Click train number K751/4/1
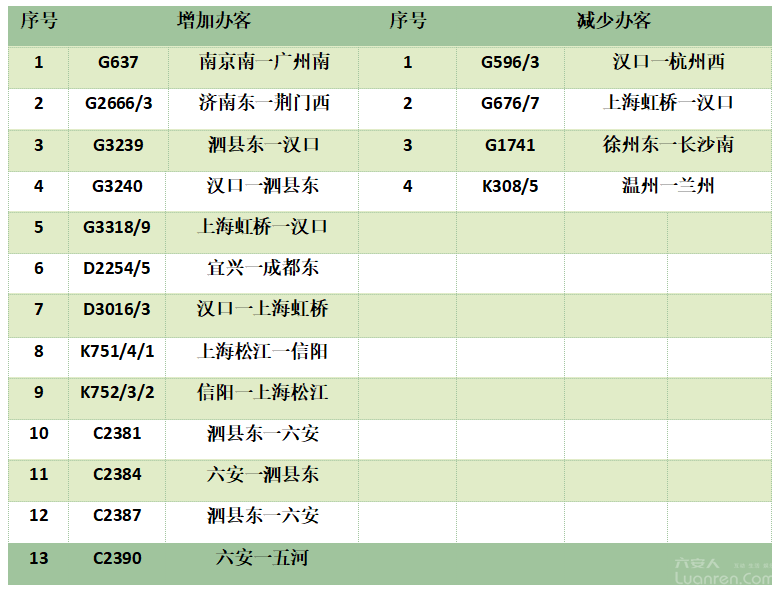 (x=117, y=352)
